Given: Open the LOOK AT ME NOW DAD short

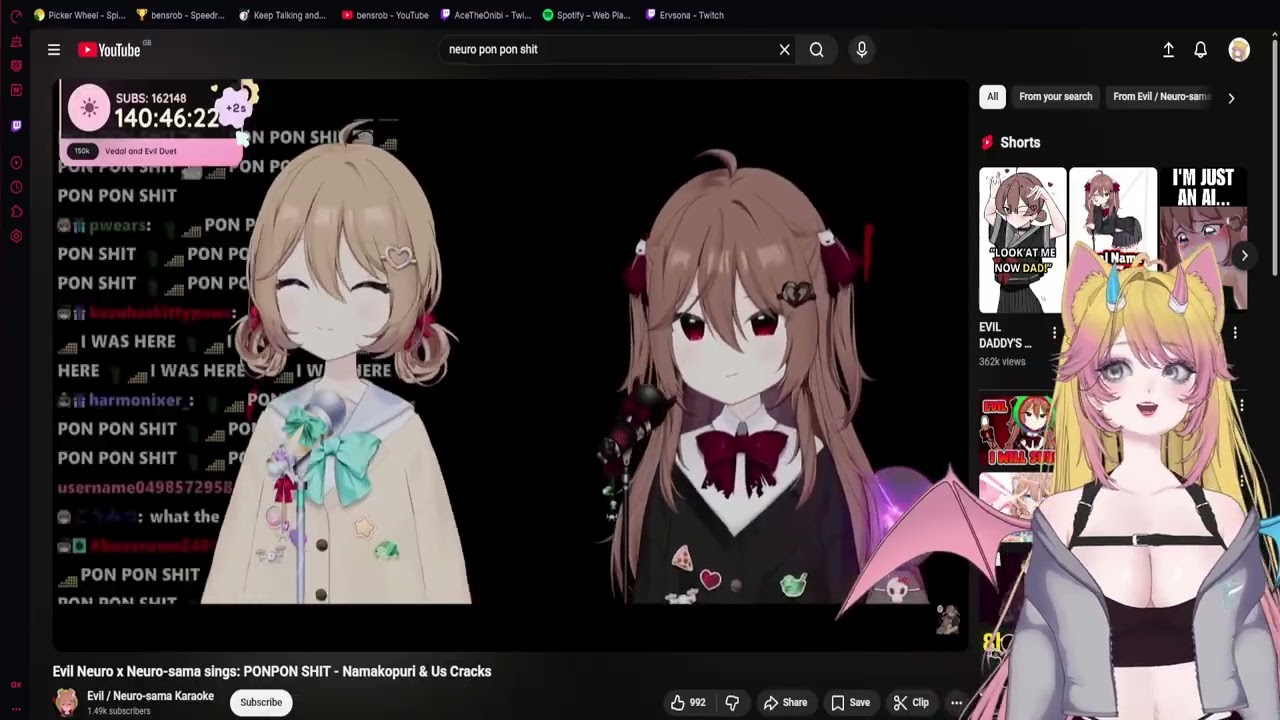Looking at the screenshot, I should (1022, 240).
